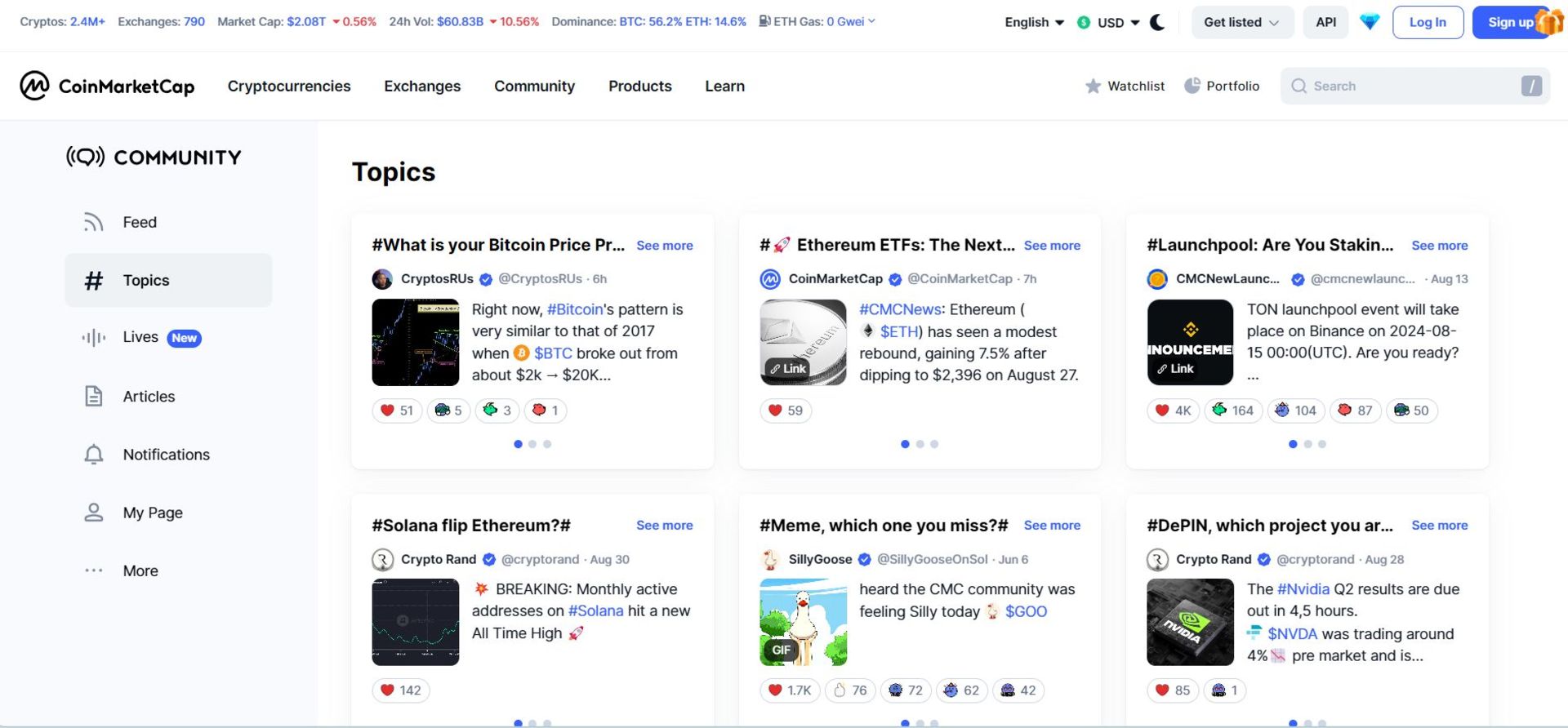Open the USD currency dropdown
The width and height of the screenshot is (1568, 728).
(x=1109, y=22)
